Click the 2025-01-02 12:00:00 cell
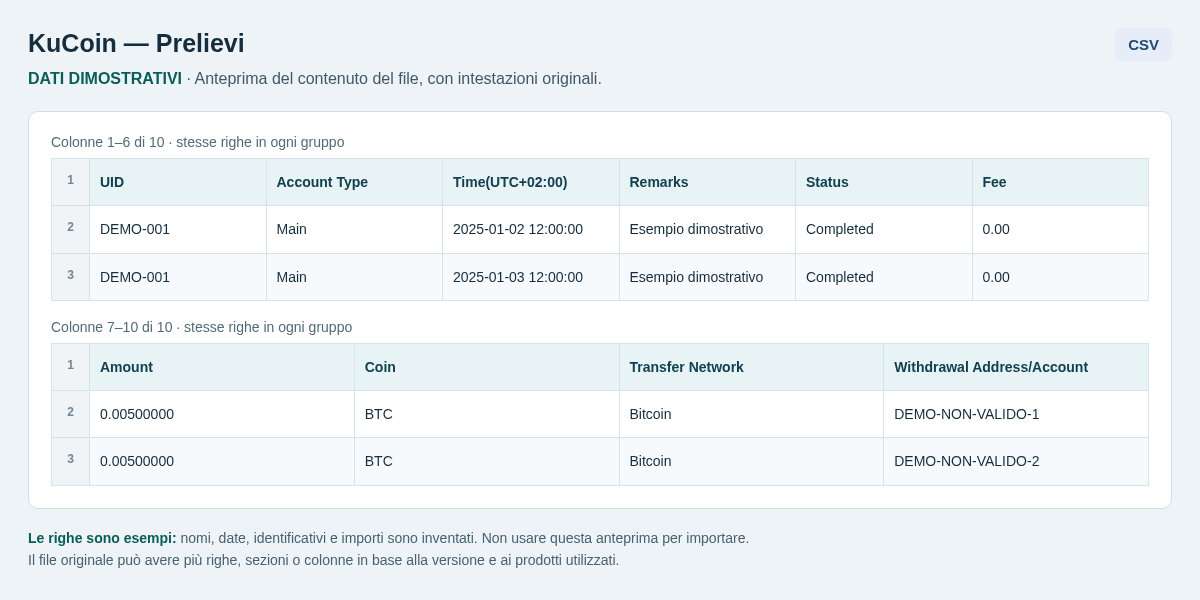 pos(531,229)
